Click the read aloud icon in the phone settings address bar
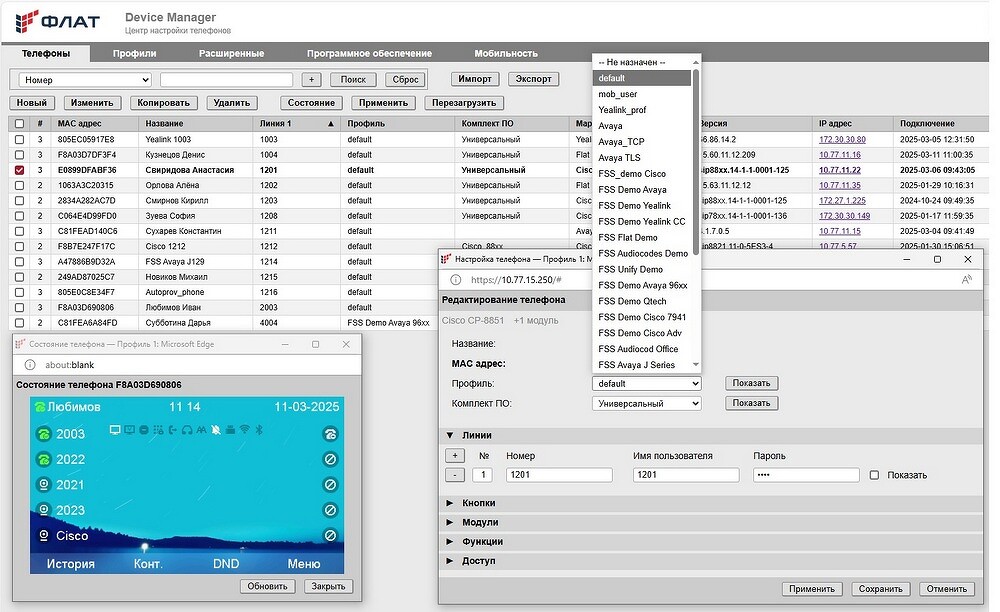The width and height of the screenshot is (1000, 612). pos(967,279)
